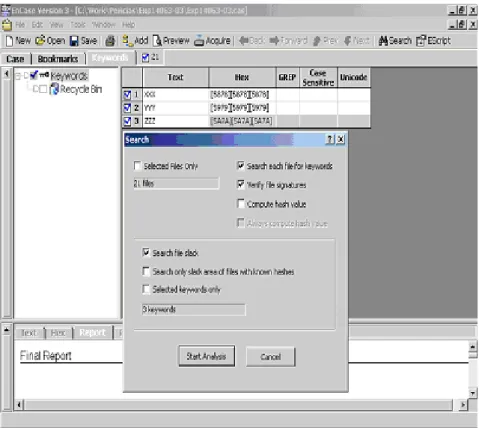Start acquisition with the Acquire icon

(199, 41)
